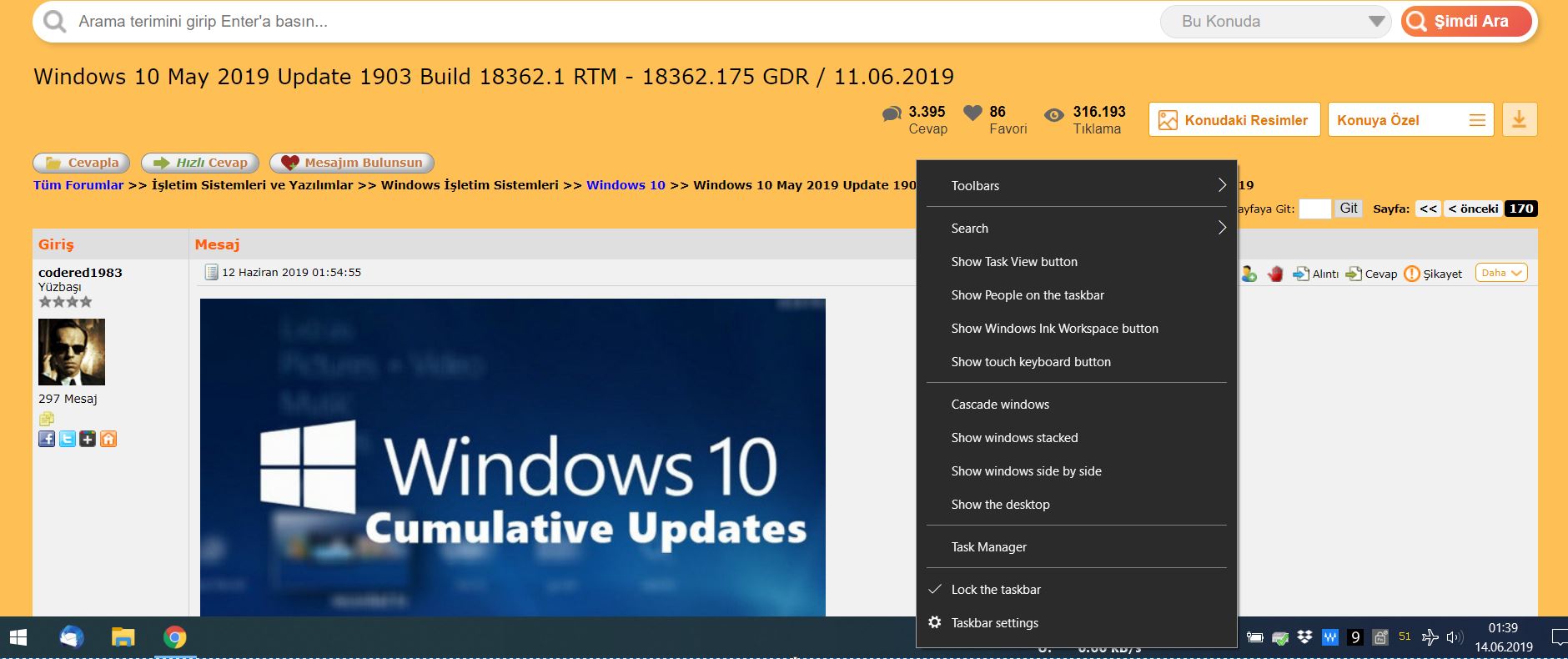The image size is (1568, 659).
Task: Select Show windows stacked
Action: point(1076,438)
